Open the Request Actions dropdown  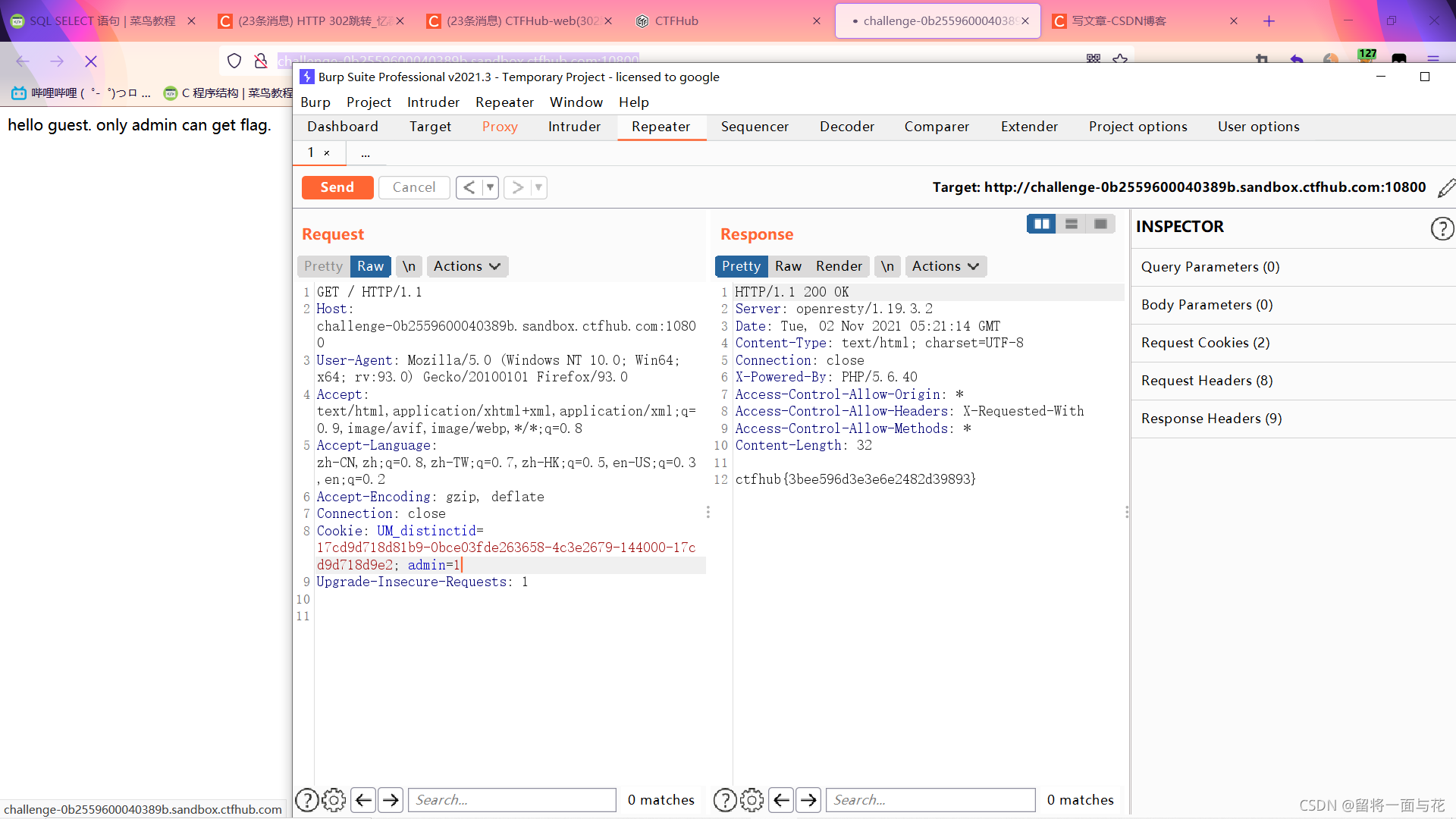pyautogui.click(x=466, y=266)
